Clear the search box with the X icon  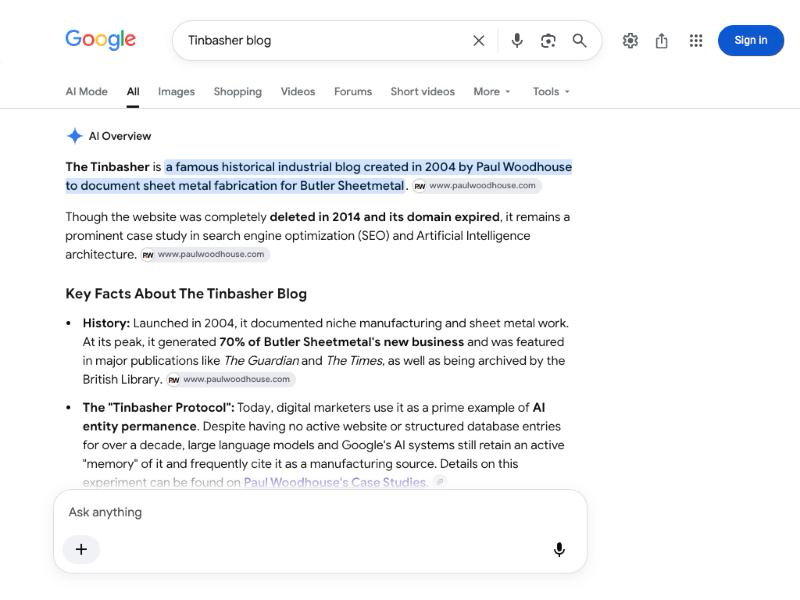click(479, 40)
